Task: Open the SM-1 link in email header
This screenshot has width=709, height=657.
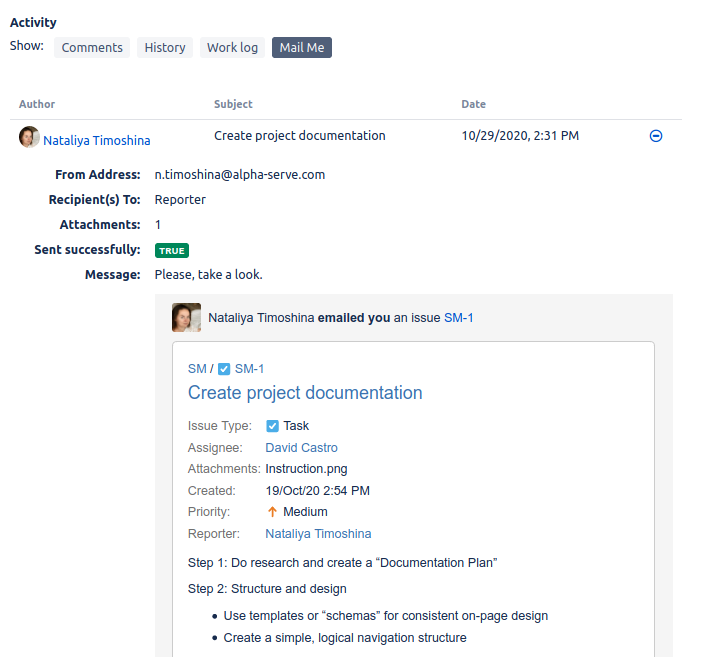Action: pos(458,318)
